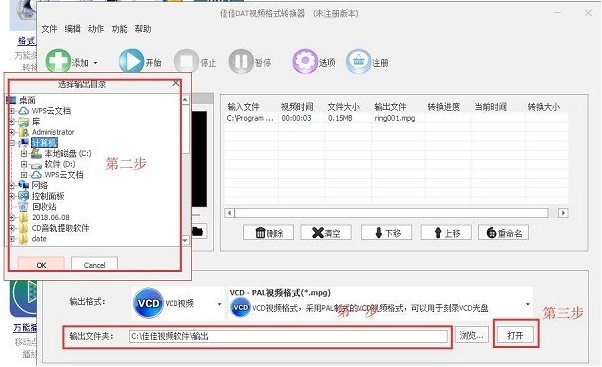Close the 选择输出目录 dialog
The height and width of the screenshot is (367, 602).
[176, 83]
